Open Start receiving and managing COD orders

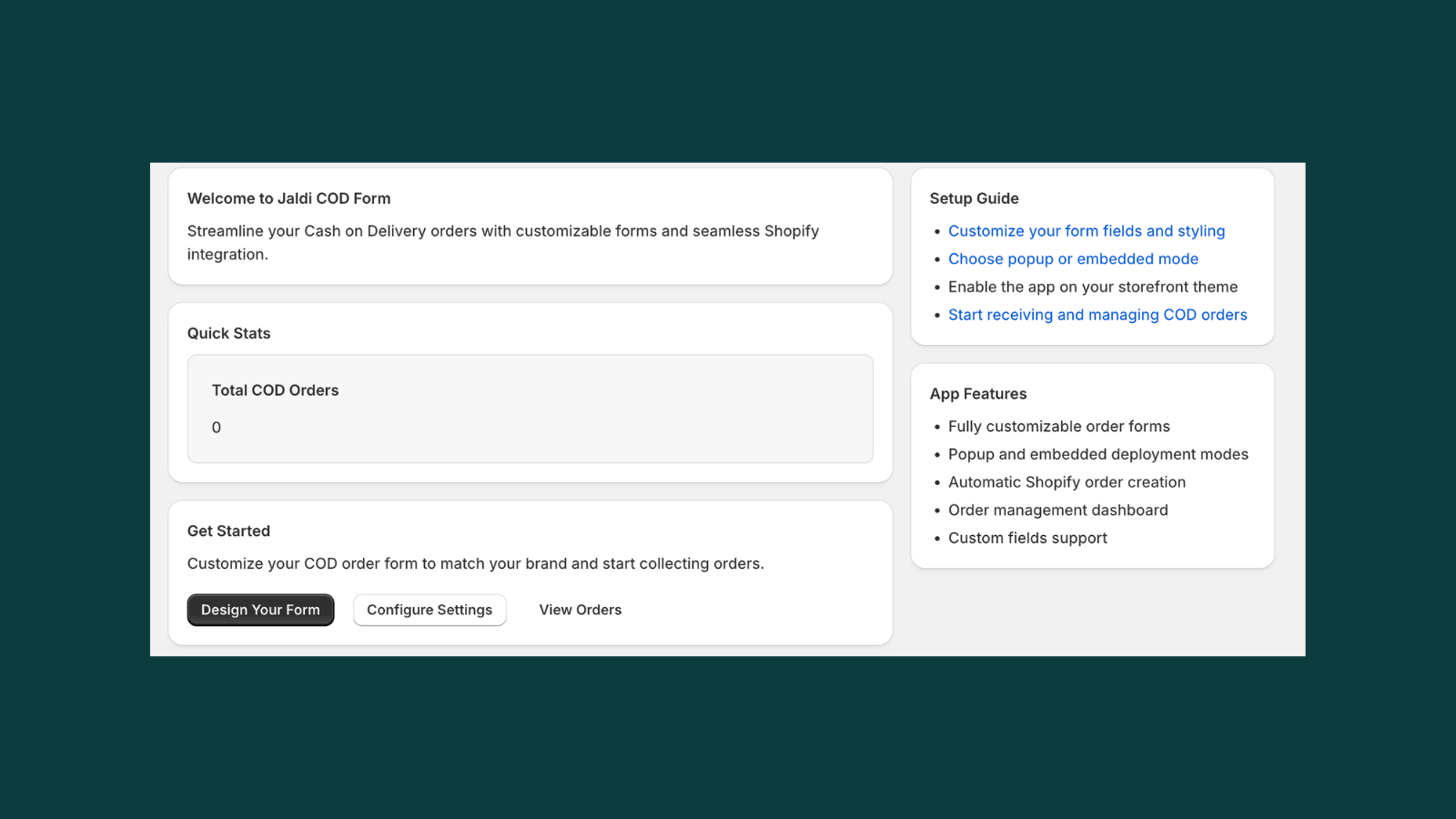pos(1097,314)
